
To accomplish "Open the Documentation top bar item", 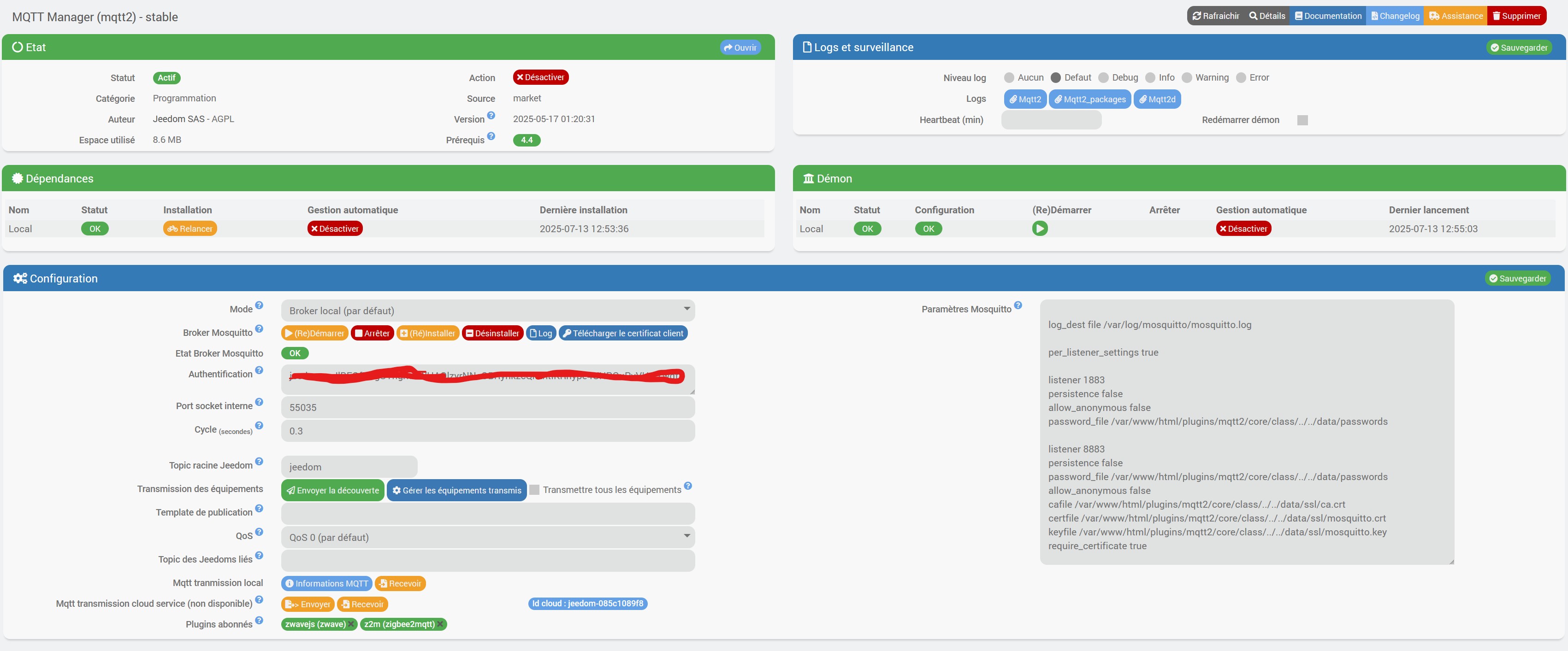I will (1327, 16).
